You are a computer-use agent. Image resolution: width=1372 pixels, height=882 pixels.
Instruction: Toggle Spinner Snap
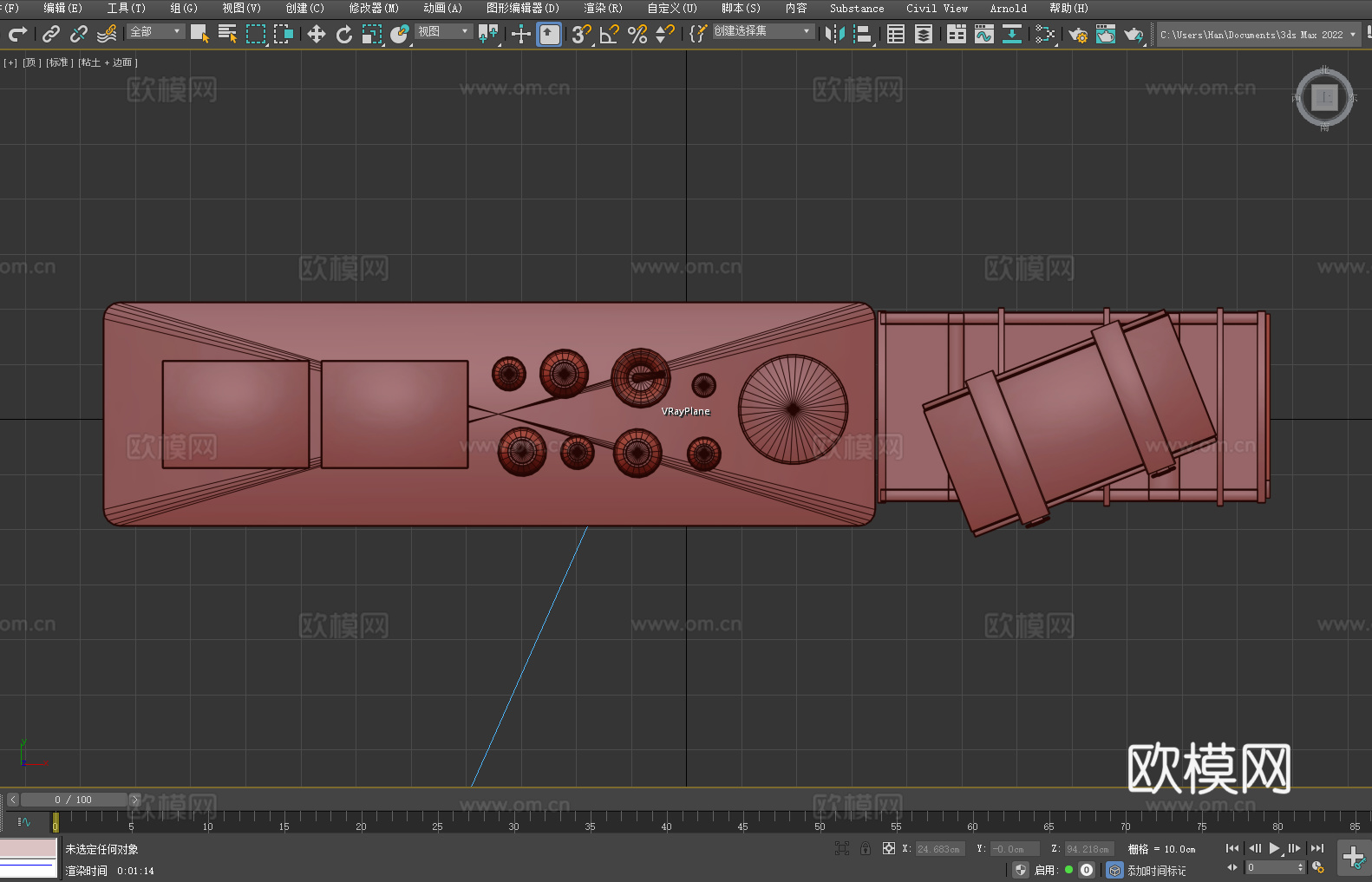[x=665, y=34]
